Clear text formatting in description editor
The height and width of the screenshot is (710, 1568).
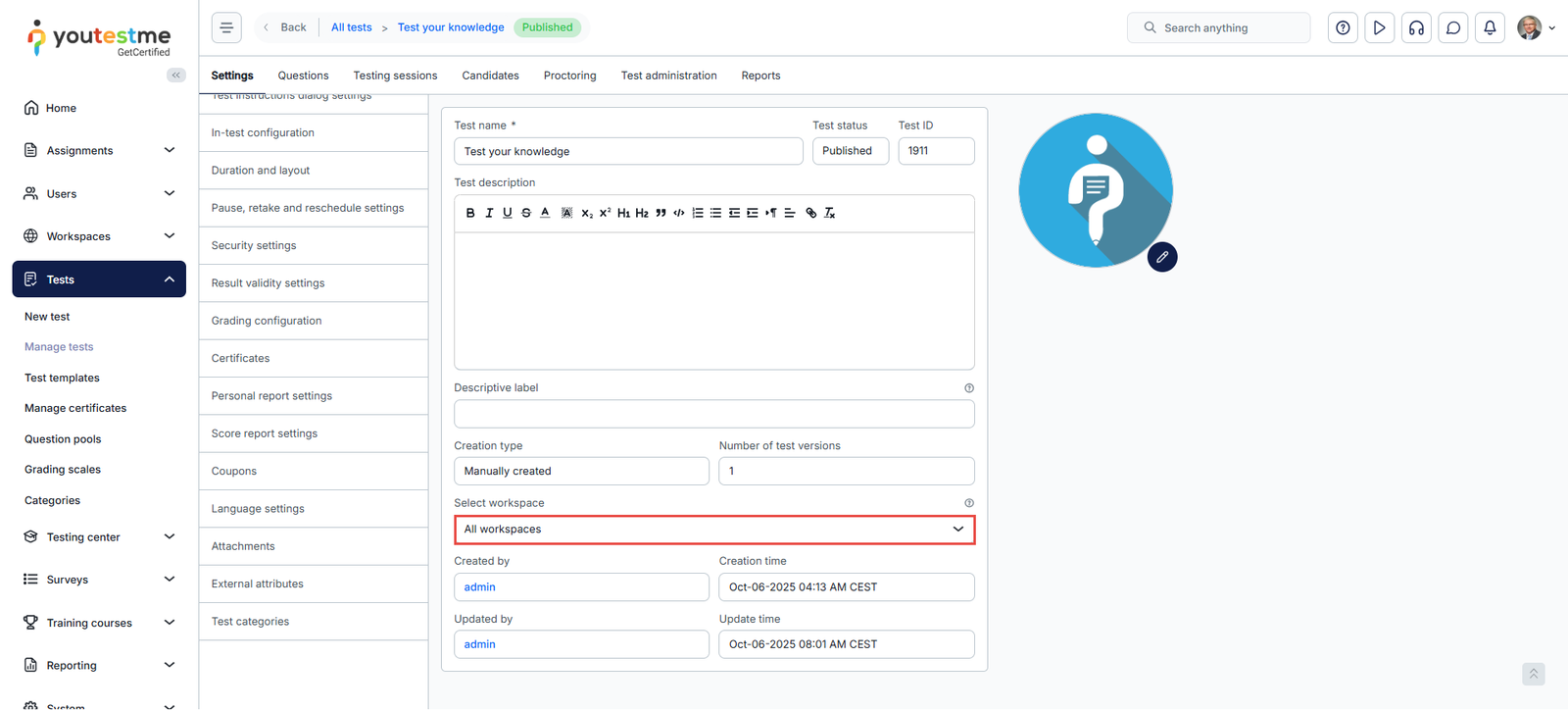tap(829, 213)
